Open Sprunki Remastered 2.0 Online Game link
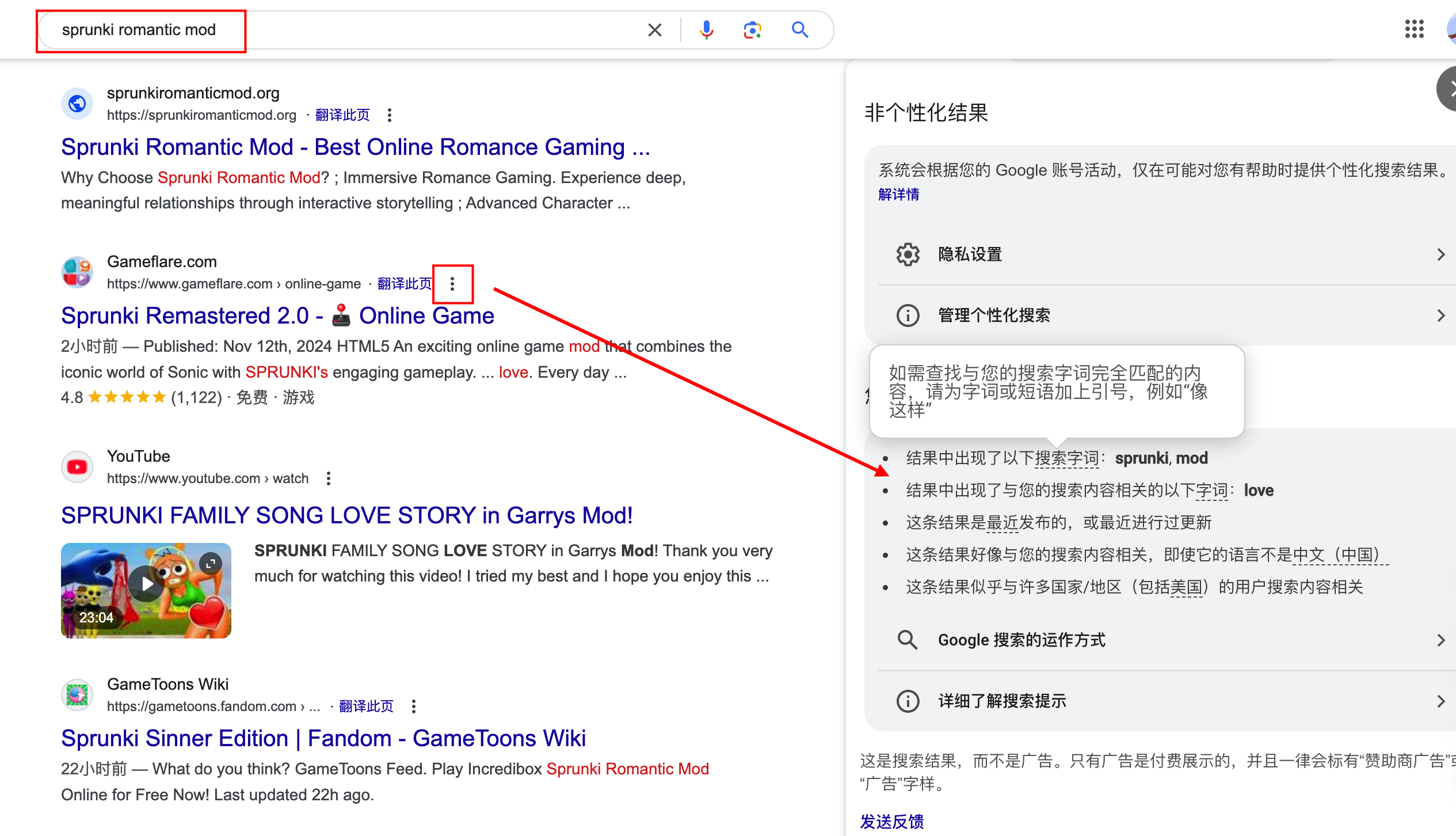The image size is (1456, 836). click(x=277, y=316)
